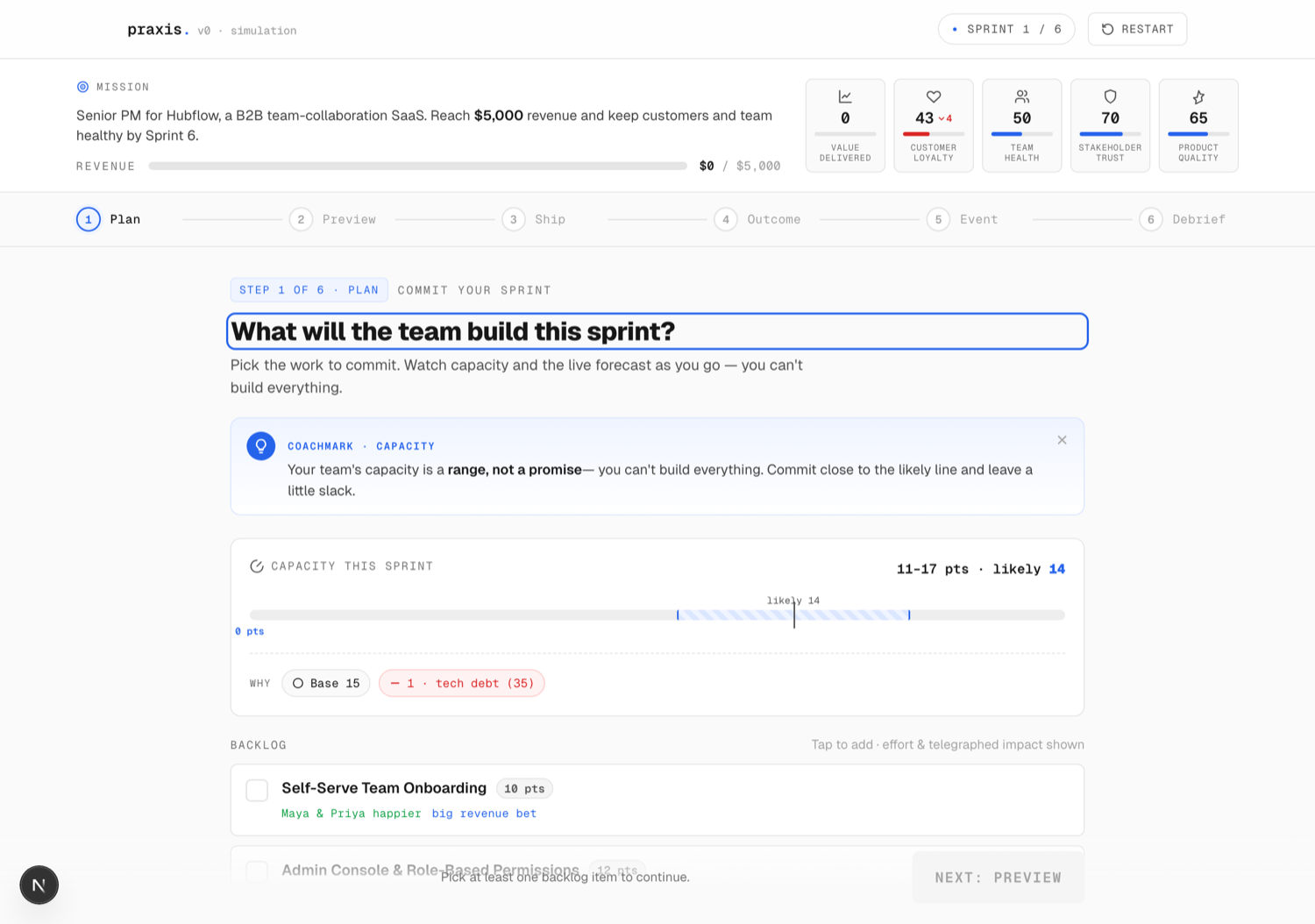Click 'COMMIT YOUR SPRINT' label
This screenshot has height=924, width=1315.
tap(474, 290)
